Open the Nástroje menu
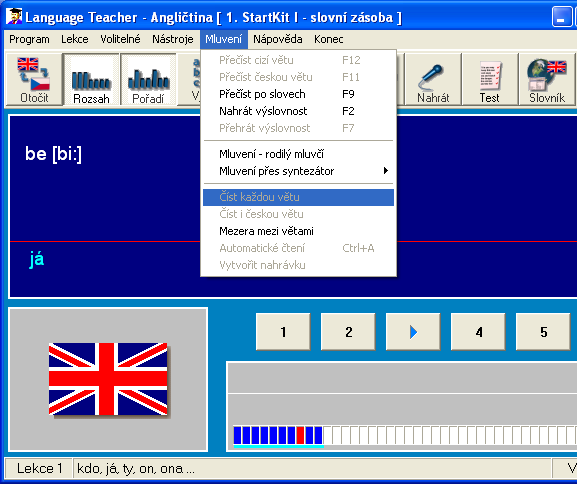The image size is (577, 484). [173, 39]
